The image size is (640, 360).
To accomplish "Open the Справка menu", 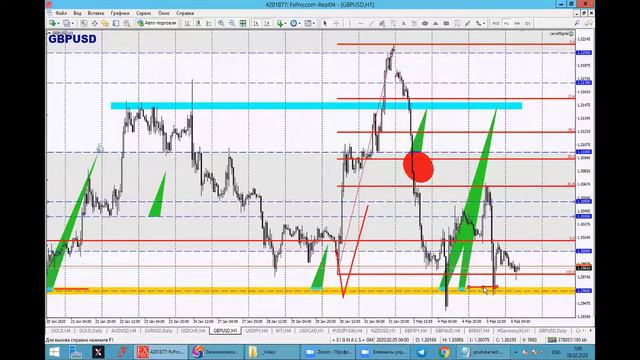I will (x=185, y=13).
